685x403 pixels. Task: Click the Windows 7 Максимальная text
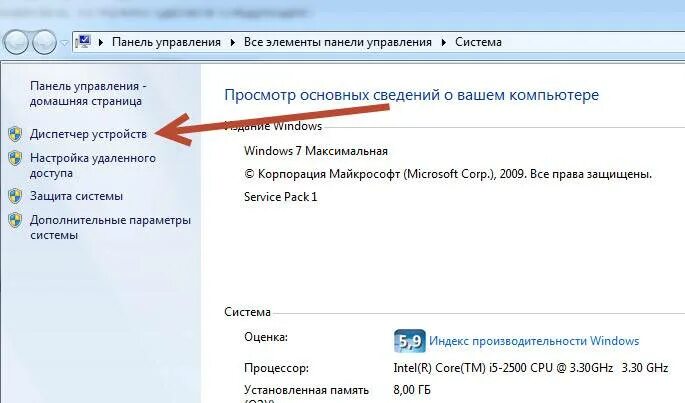(316, 151)
